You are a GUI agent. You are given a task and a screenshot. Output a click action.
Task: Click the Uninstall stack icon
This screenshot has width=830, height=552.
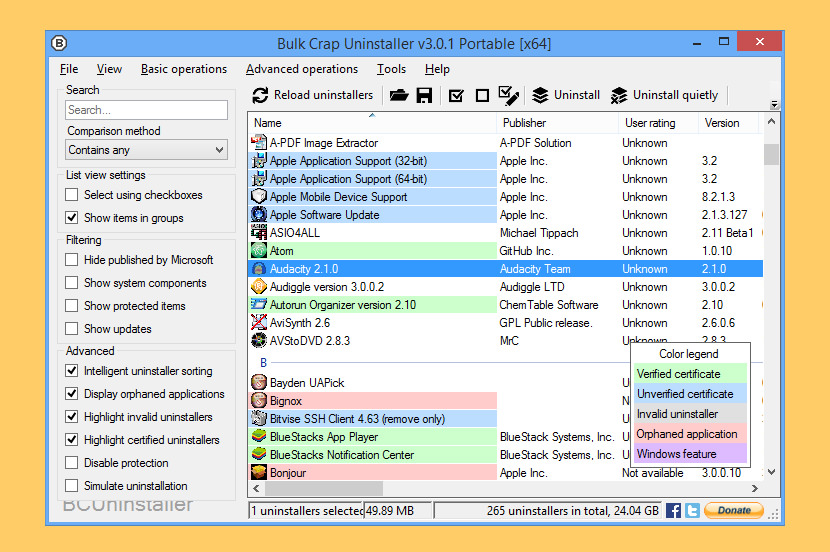click(x=540, y=95)
